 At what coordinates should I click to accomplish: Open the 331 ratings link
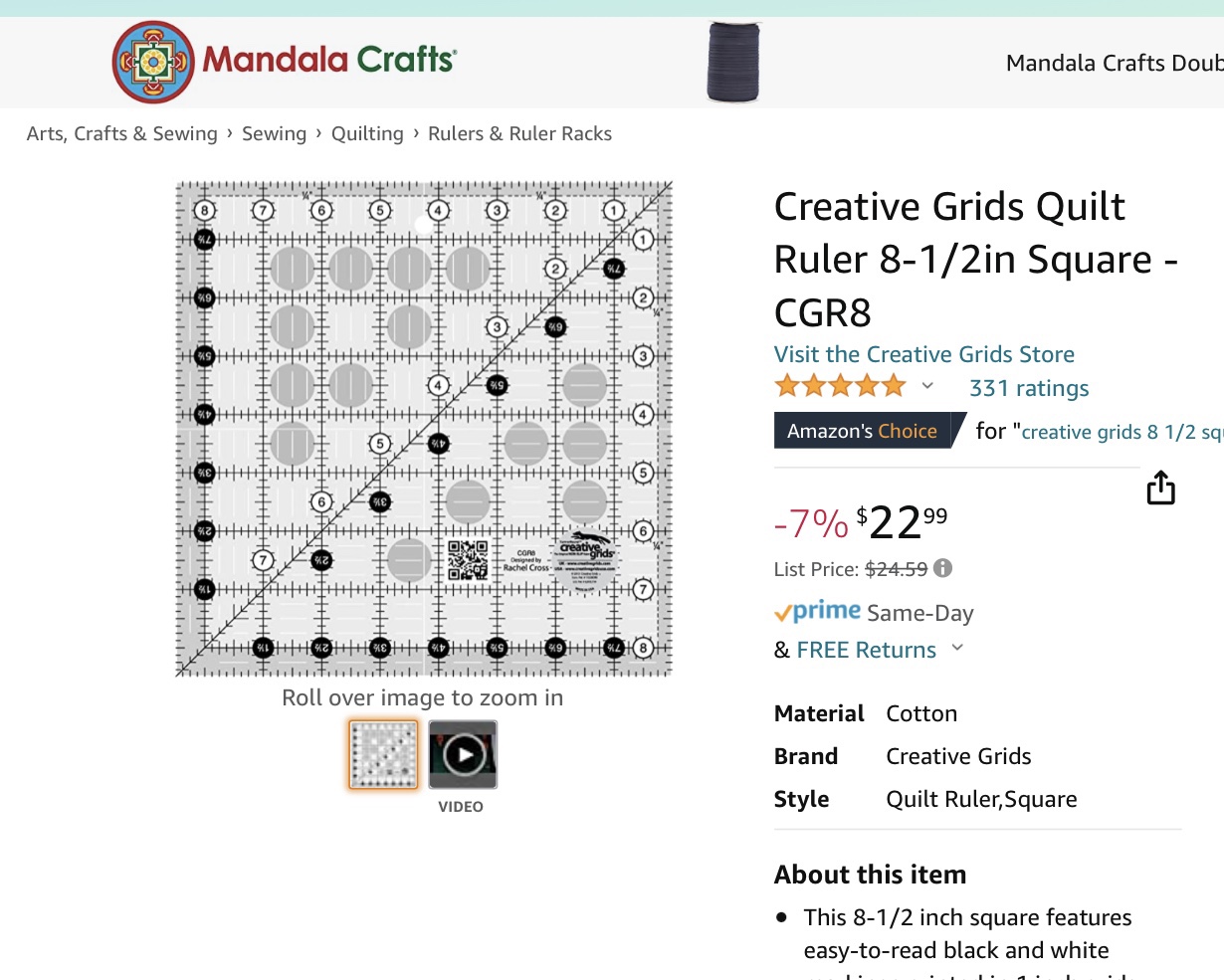(1029, 388)
